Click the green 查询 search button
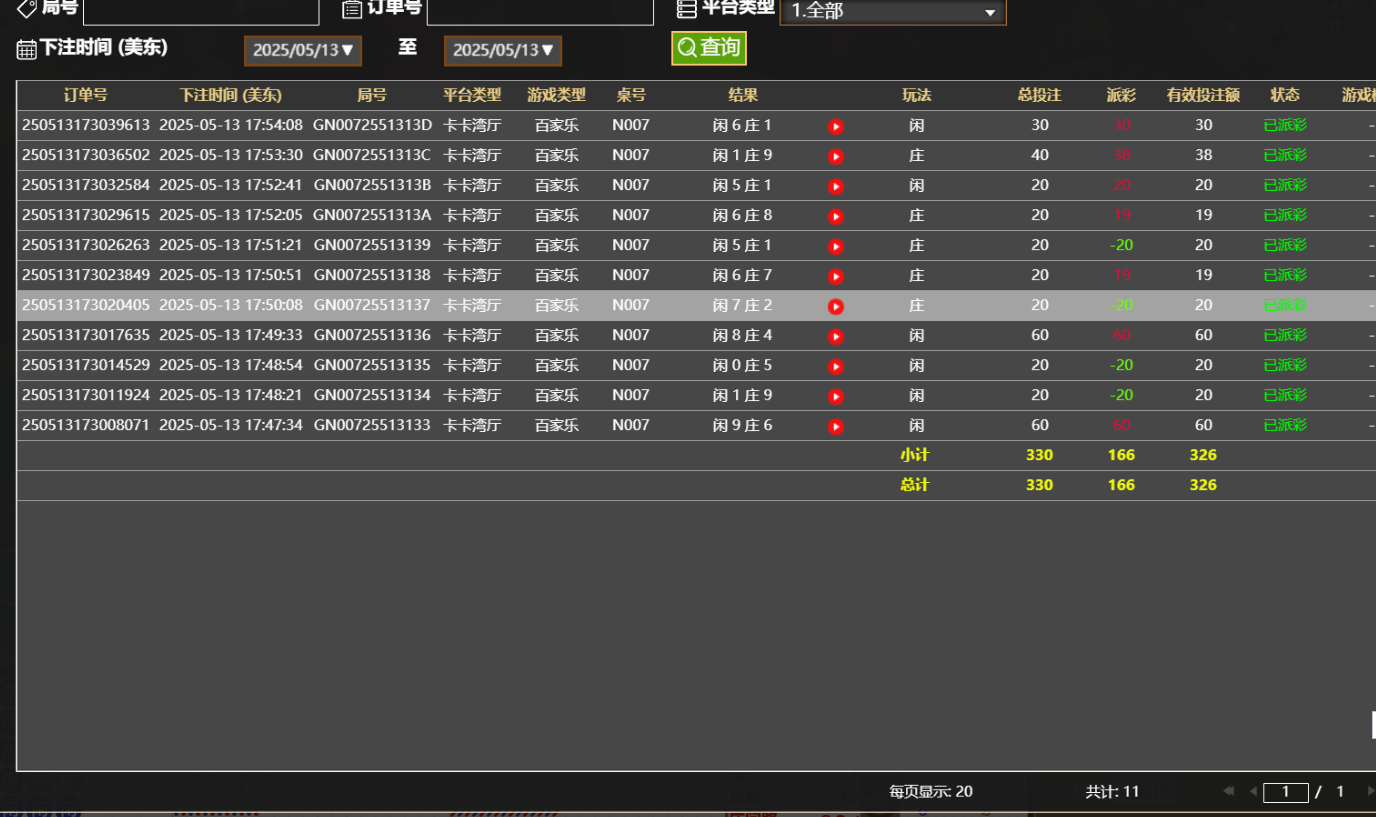The image size is (1376, 817). tap(709, 48)
